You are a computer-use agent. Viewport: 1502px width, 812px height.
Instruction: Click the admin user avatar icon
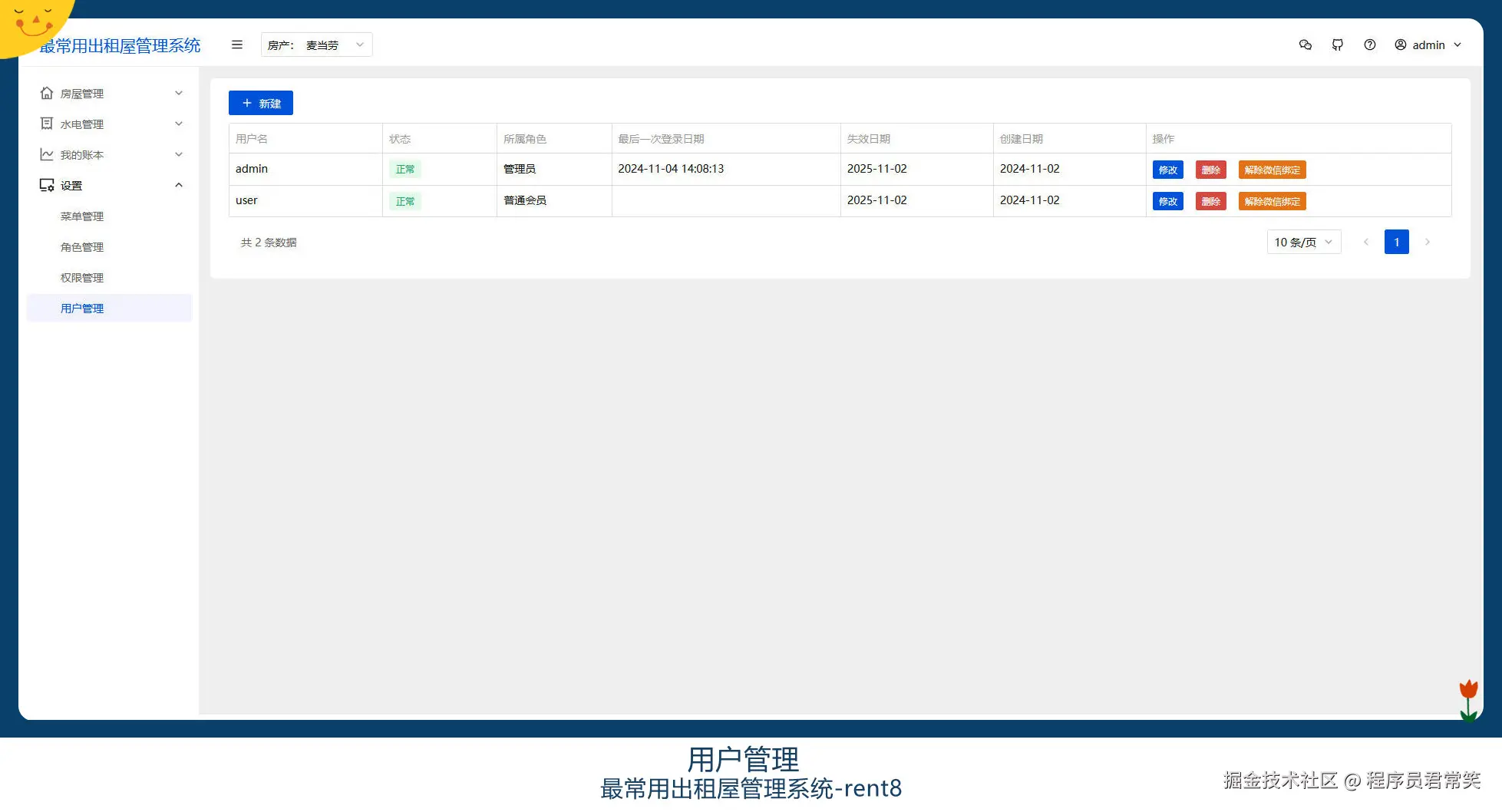(1400, 45)
